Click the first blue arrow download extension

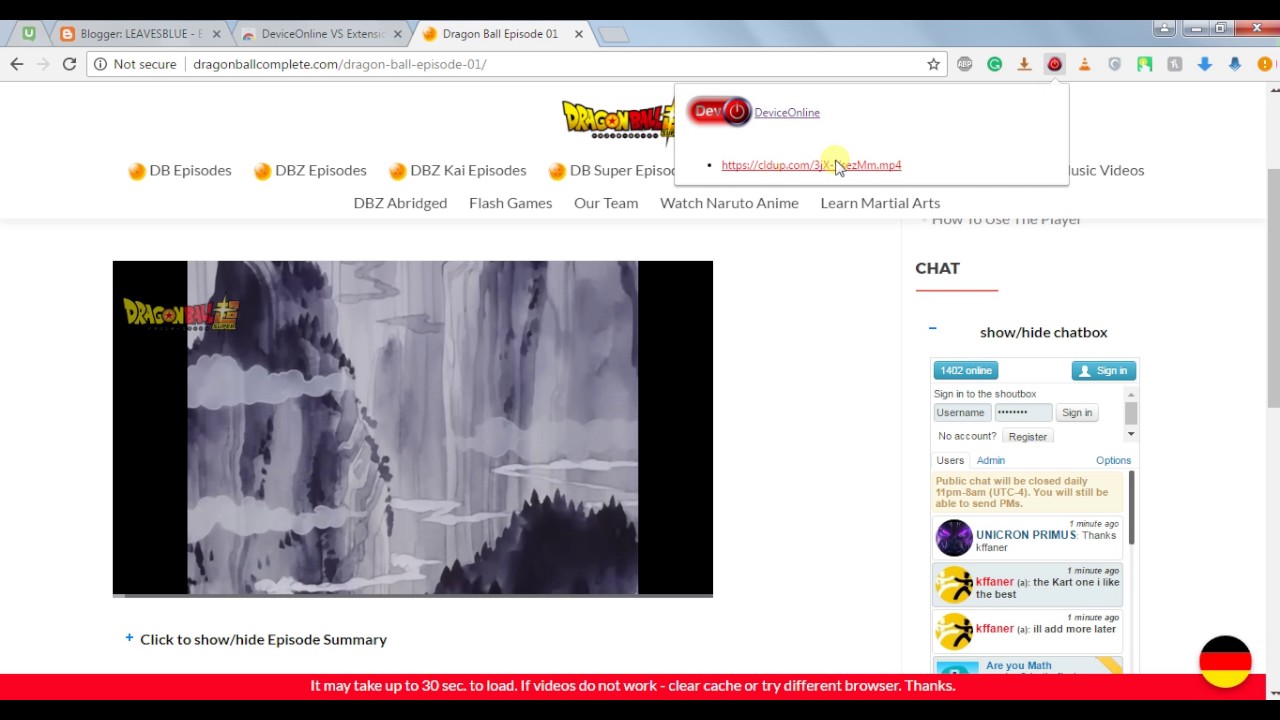coord(1204,64)
